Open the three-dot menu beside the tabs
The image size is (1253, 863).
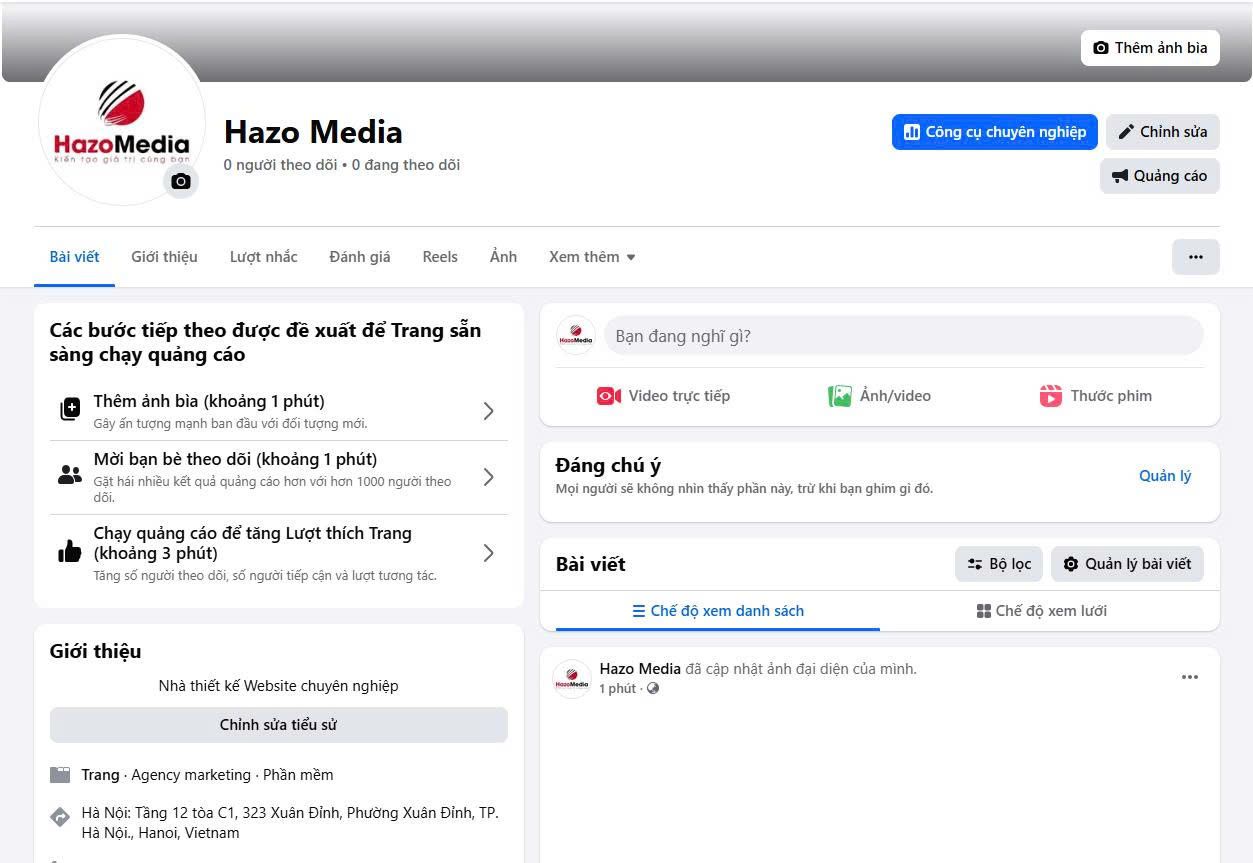click(1195, 257)
